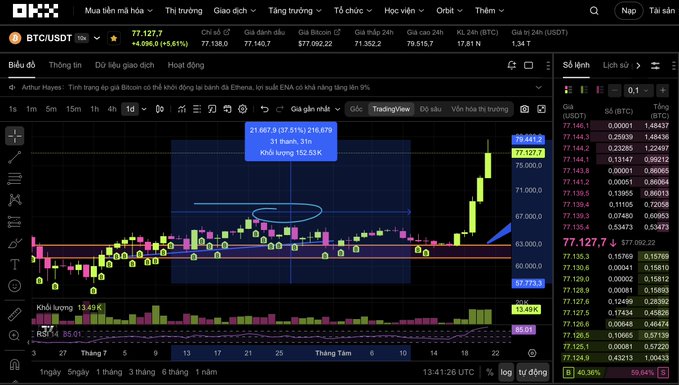679x385 pixels.
Task: Select the ruler measure tool
Action: coord(15,314)
